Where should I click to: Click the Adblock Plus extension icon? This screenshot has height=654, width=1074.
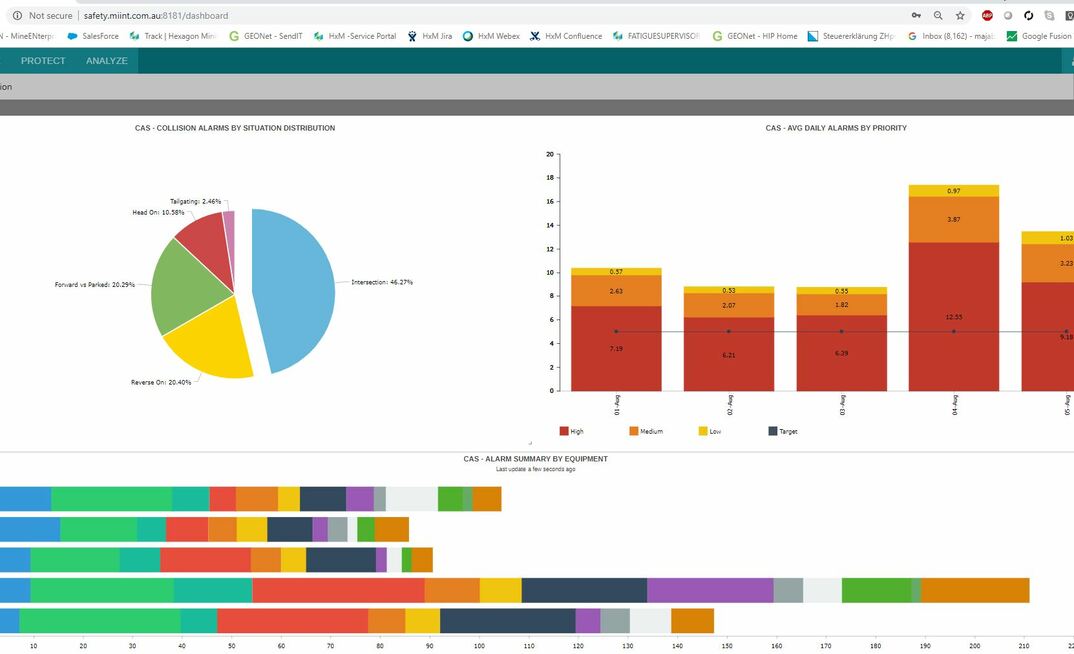pos(986,16)
